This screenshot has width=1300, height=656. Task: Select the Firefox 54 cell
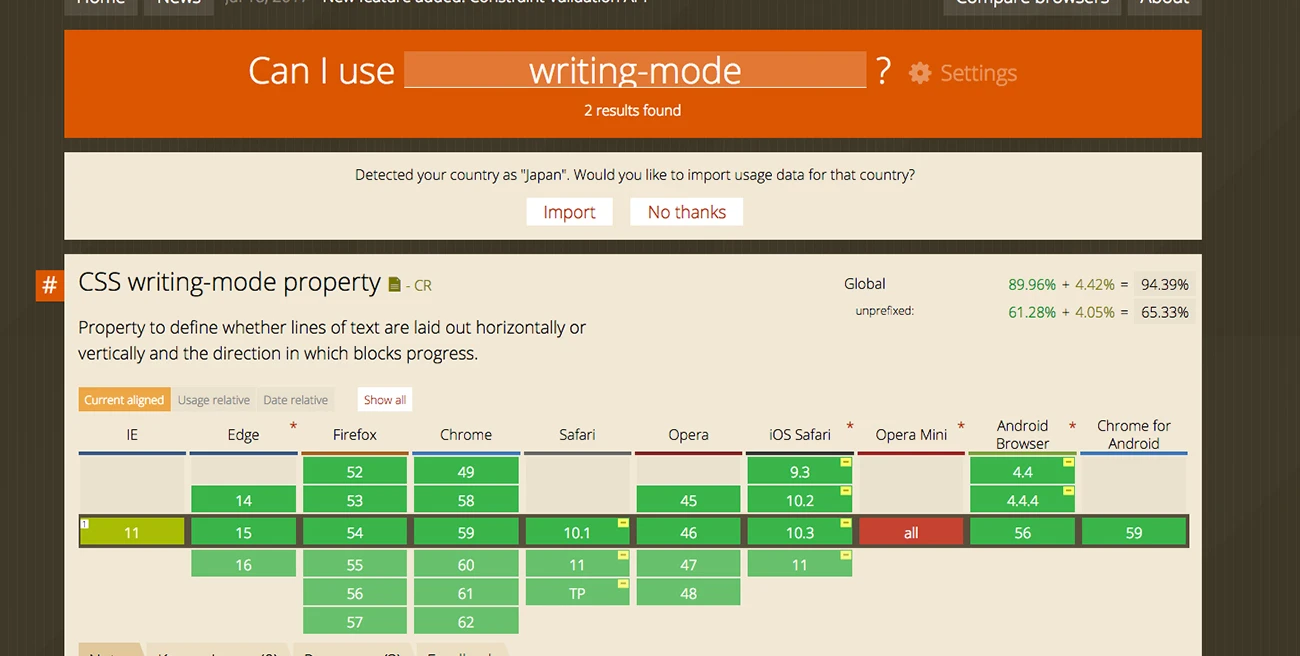point(355,533)
